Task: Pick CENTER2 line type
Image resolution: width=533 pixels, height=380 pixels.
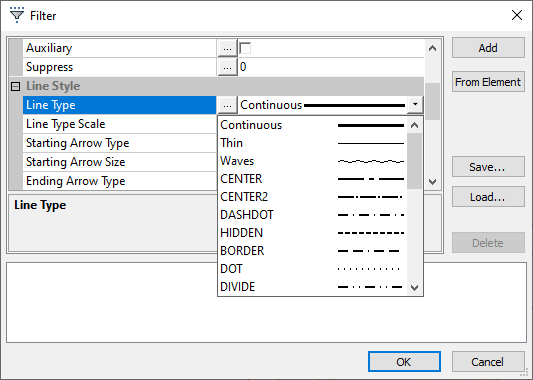Action: (x=312, y=197)
